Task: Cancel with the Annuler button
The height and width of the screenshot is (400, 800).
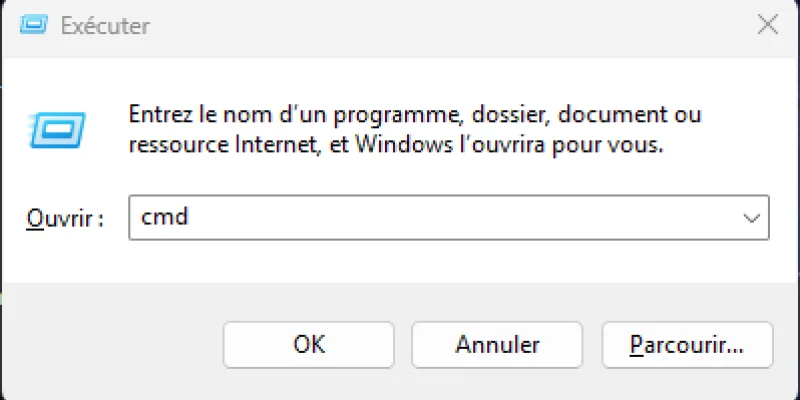Action: click(x=497, y=345)
